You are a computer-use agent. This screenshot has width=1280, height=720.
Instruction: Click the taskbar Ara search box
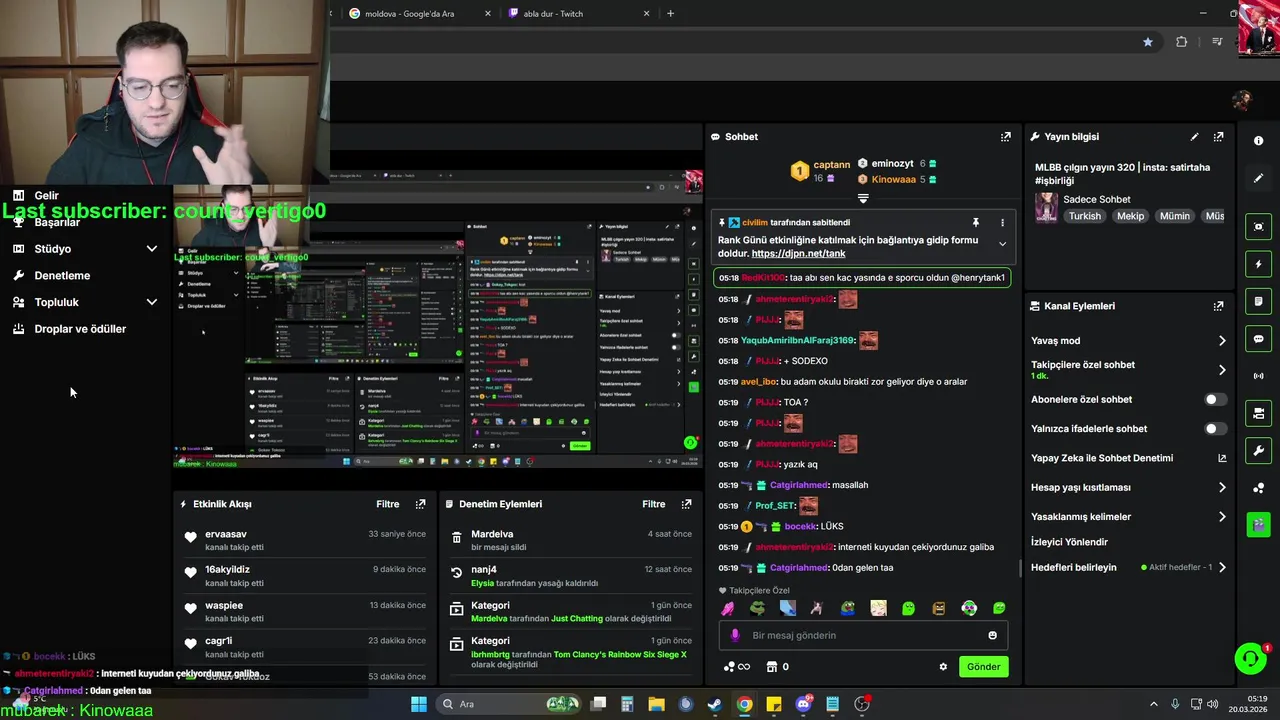510,704
